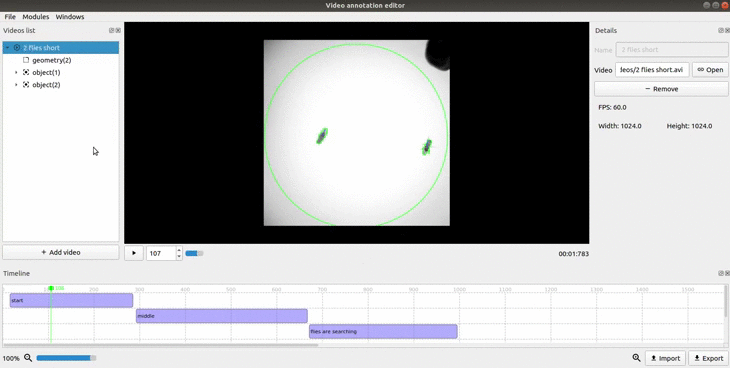Close the Details panel

[x=727, y=30]
